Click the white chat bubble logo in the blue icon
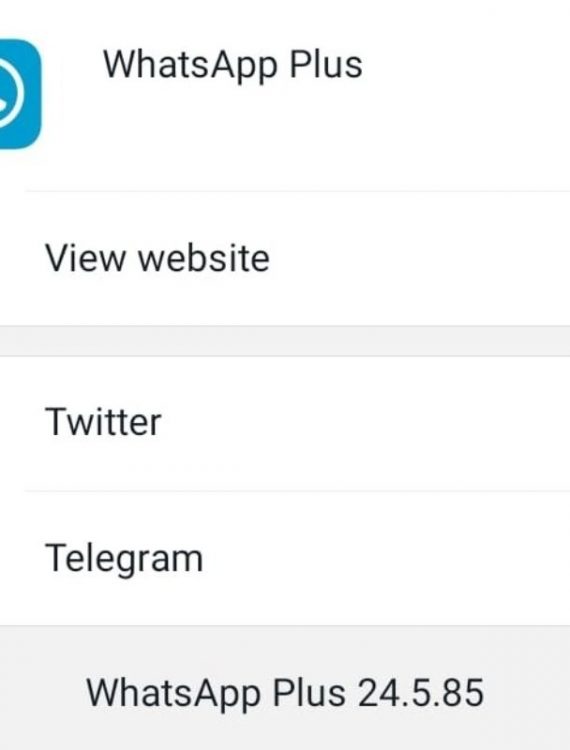Screen dimensions: 570x750 pyautogui.click(x=11, y=94)
